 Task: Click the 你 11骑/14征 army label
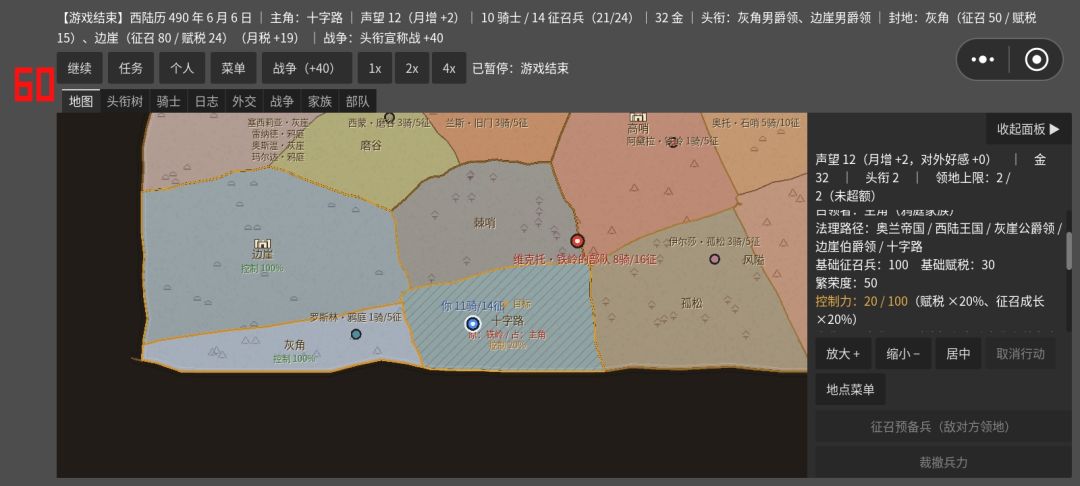point(472,306)
